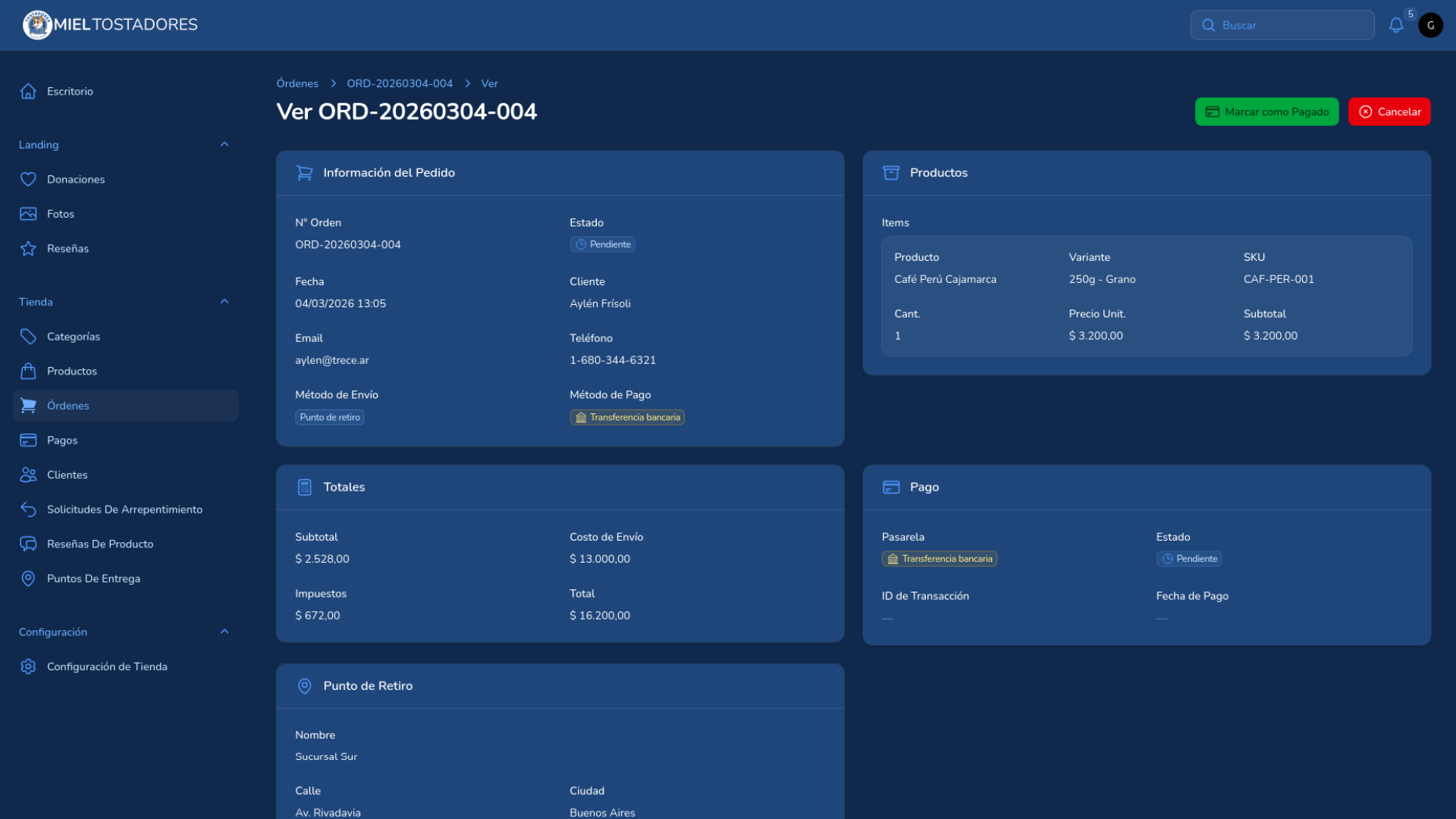Collapse the Landing sidebar section
Viewport: 1456px width, 819px height.
(224, 144)
